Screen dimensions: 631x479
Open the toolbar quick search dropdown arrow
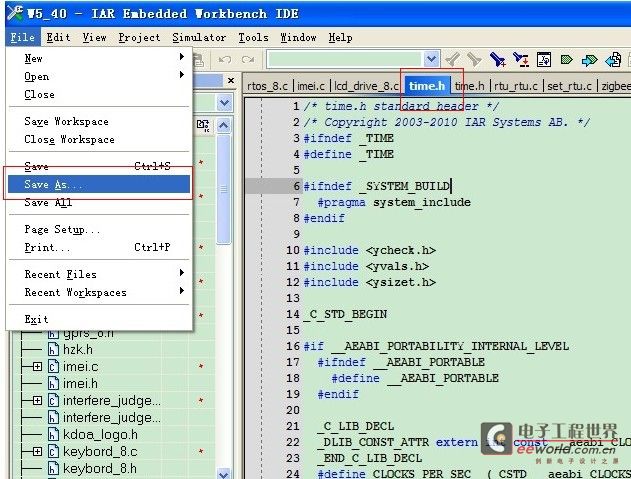click(x=431, y=60)
